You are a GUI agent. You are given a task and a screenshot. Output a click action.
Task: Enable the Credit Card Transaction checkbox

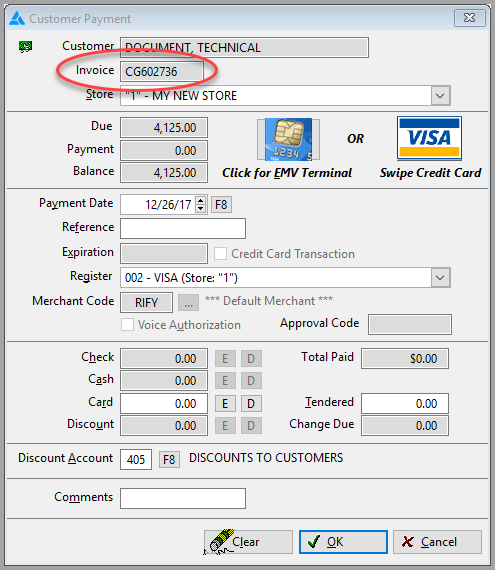click(x=220, y=253)
